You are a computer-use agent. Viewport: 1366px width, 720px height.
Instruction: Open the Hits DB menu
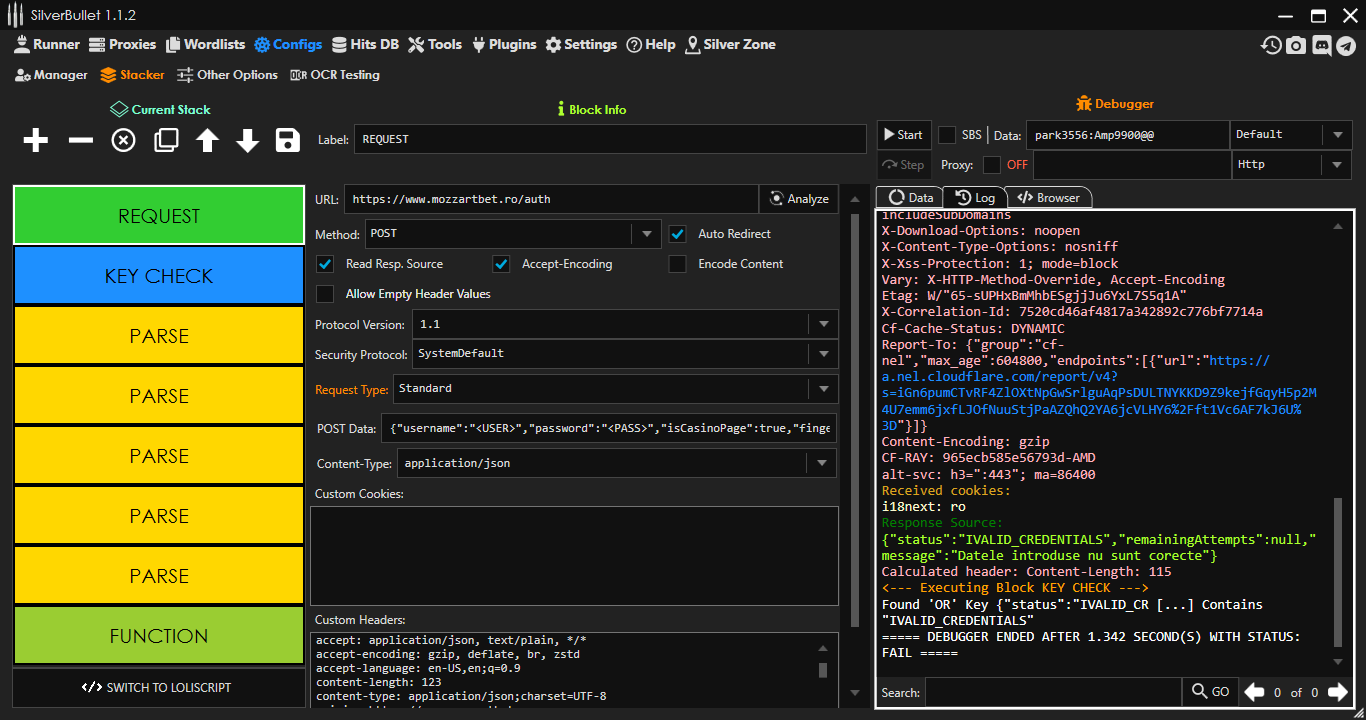(x=366, y=45)
